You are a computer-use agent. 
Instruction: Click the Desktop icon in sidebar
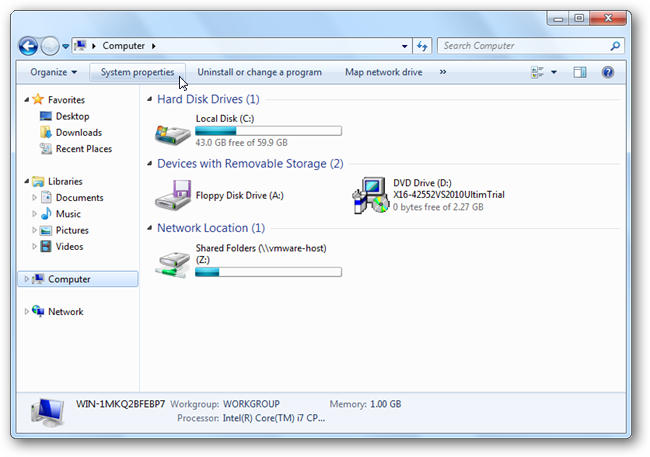(x=46, y=116)
